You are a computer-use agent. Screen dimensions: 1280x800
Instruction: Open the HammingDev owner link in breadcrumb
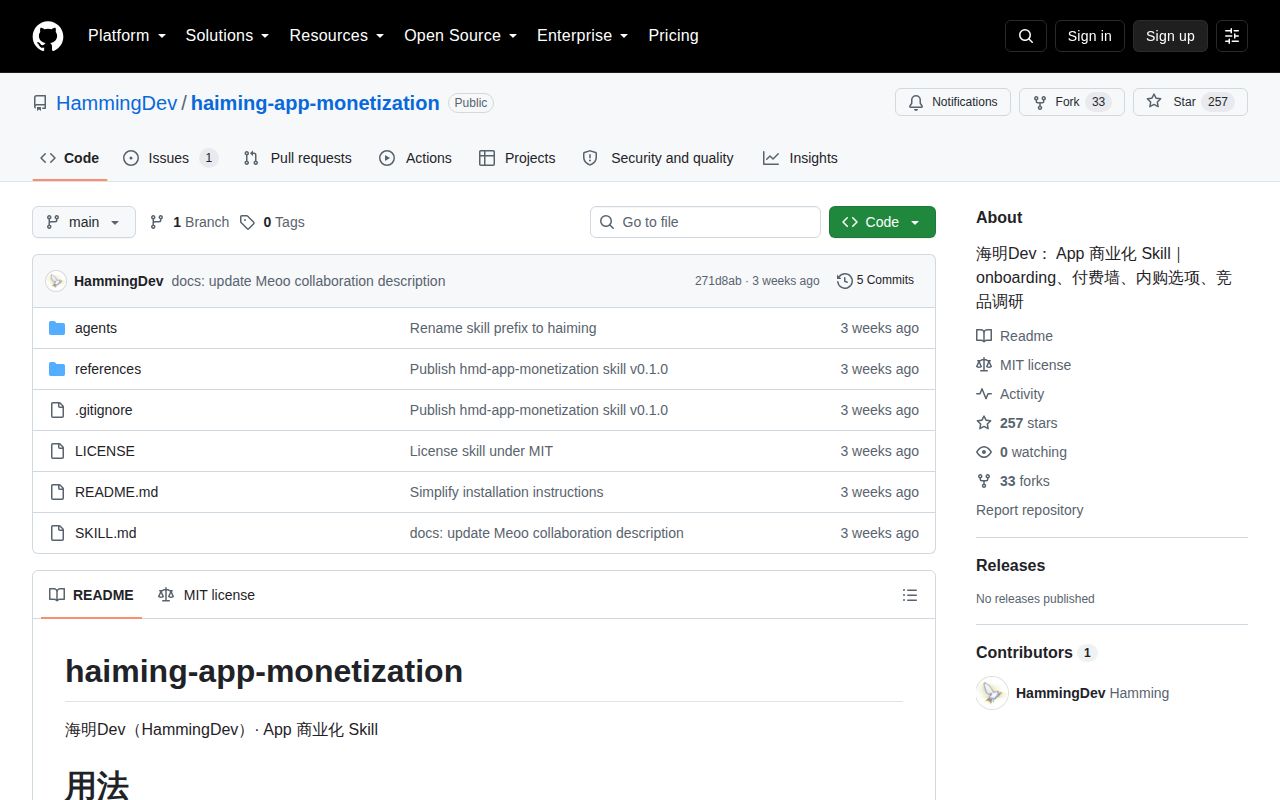[x=116, y=103]
